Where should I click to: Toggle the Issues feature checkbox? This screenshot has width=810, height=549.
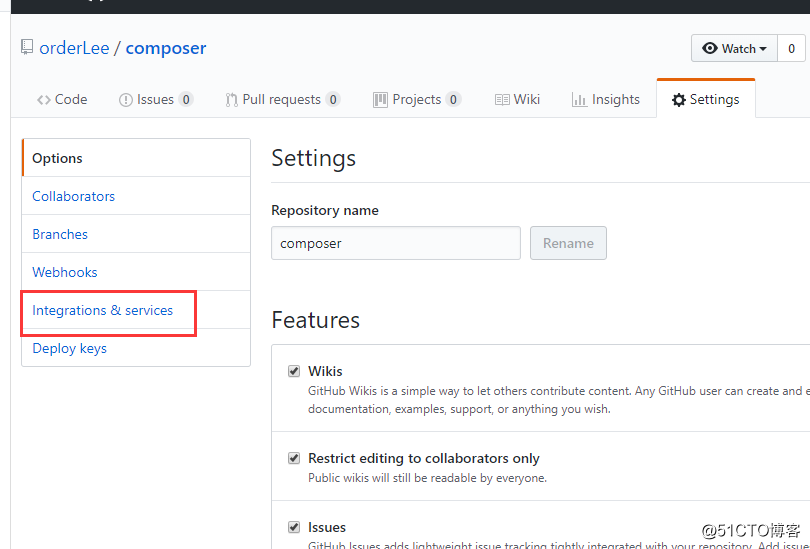click(294, 527)
